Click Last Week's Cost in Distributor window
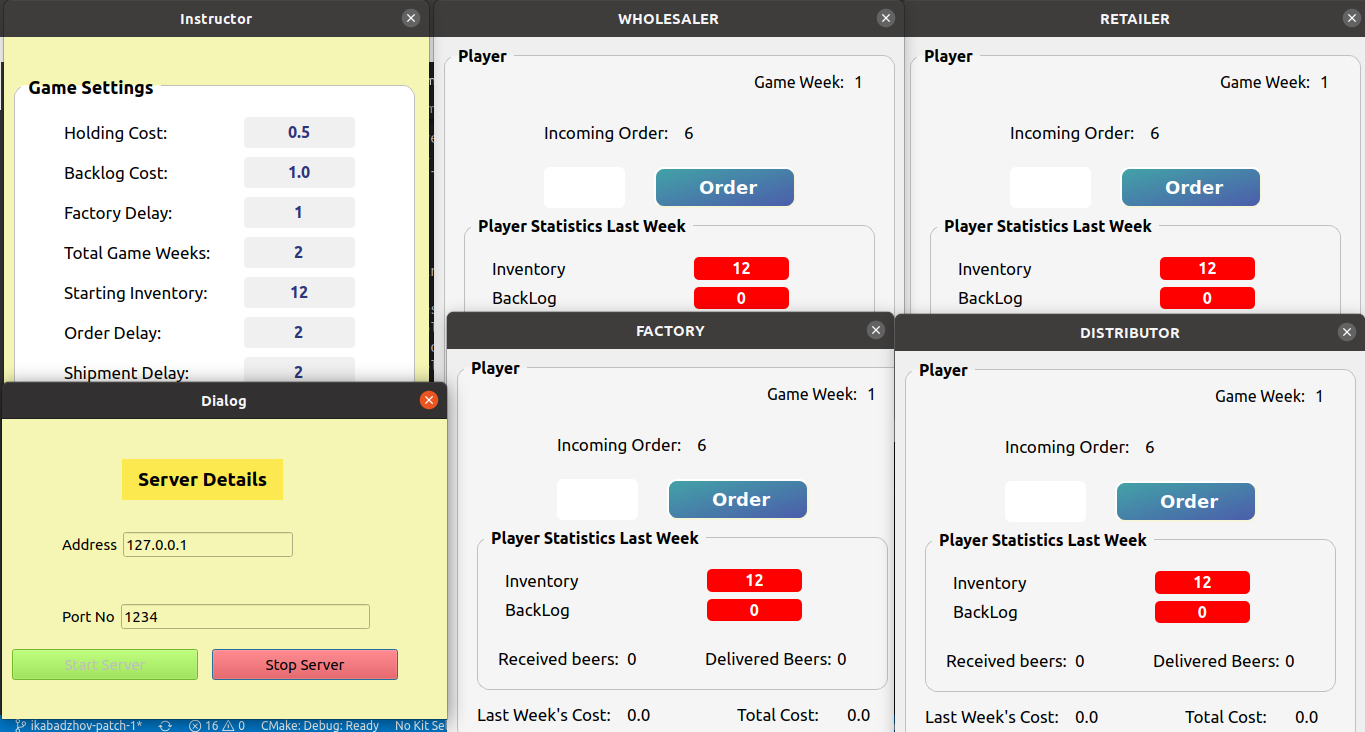The height and width of the screenshot is (732, 1365). (992, 717)
